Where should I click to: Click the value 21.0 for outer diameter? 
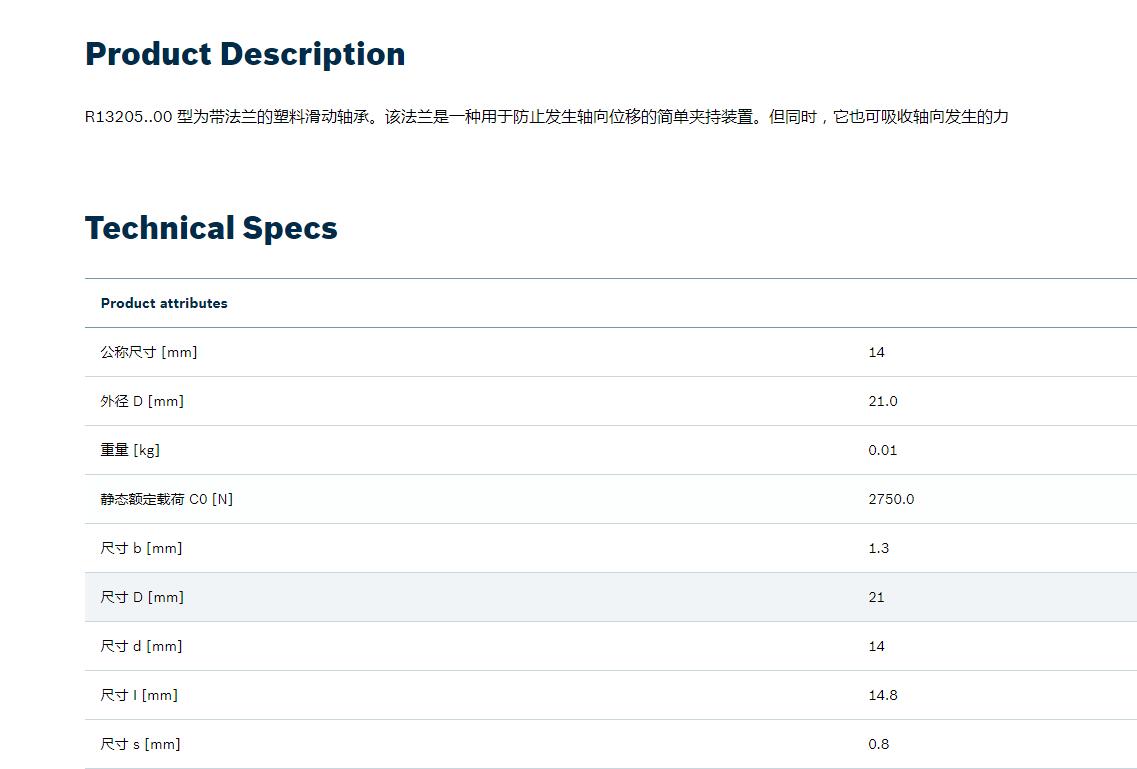pos(882,401)
